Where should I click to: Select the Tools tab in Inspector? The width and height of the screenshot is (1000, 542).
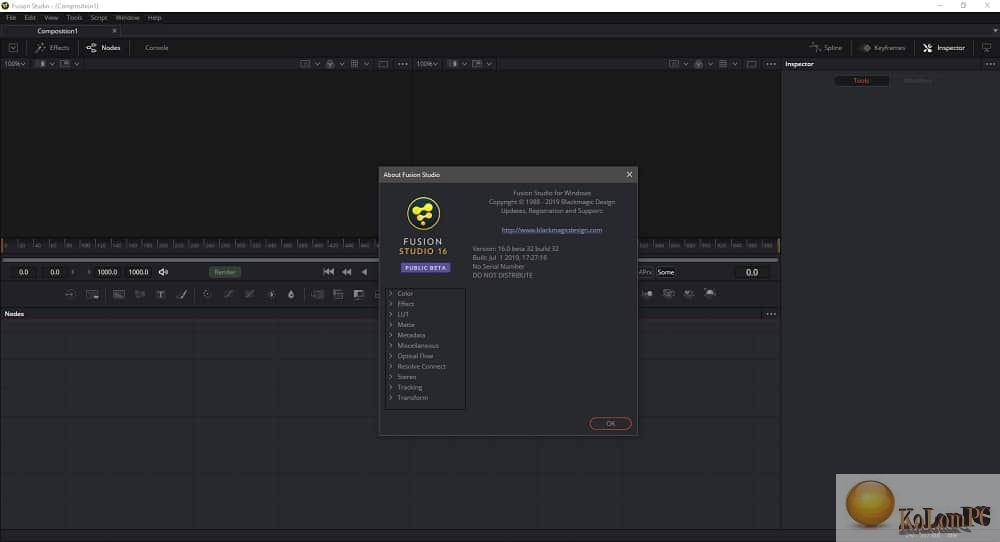coord(861,80)
